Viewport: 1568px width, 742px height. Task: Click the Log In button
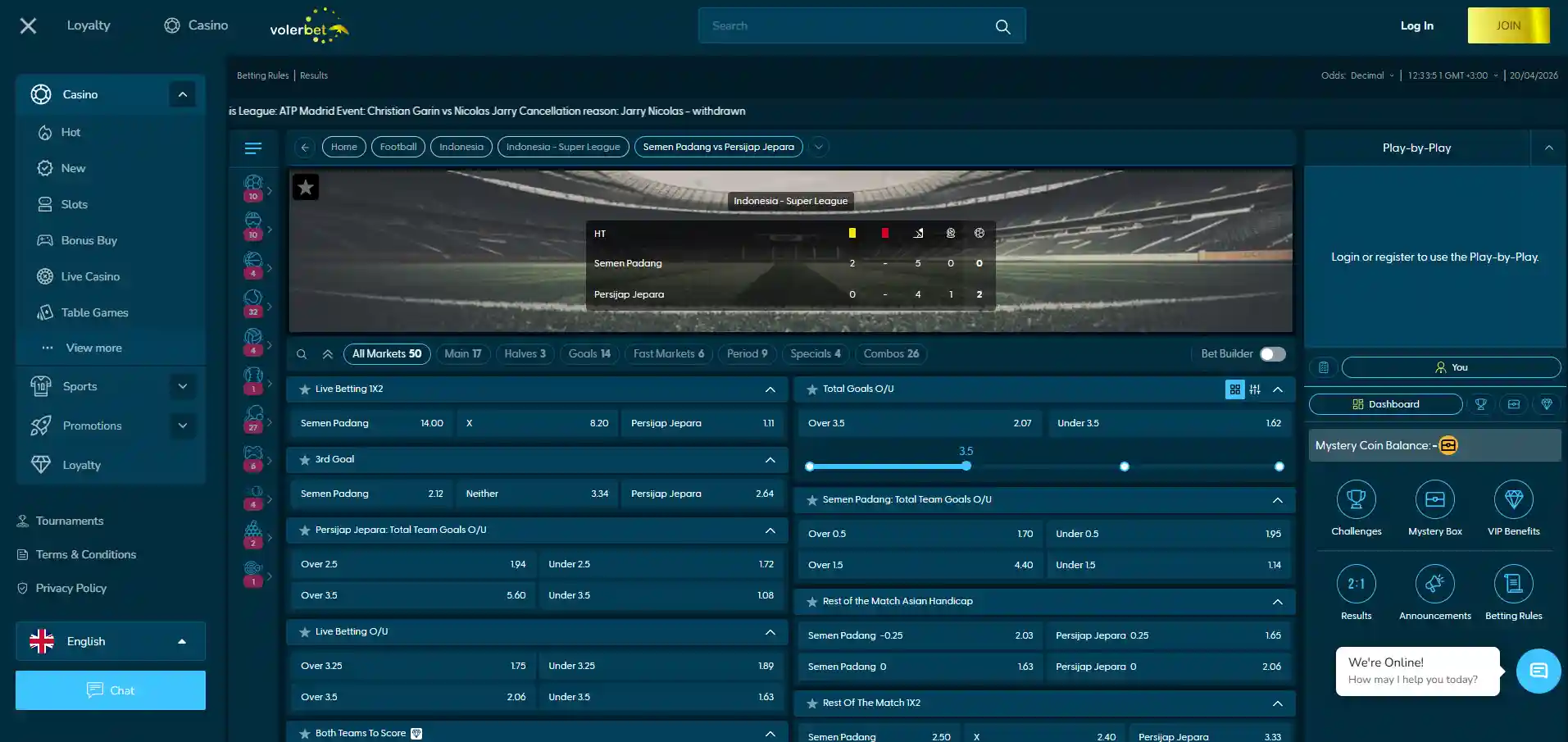point(1416,26)
